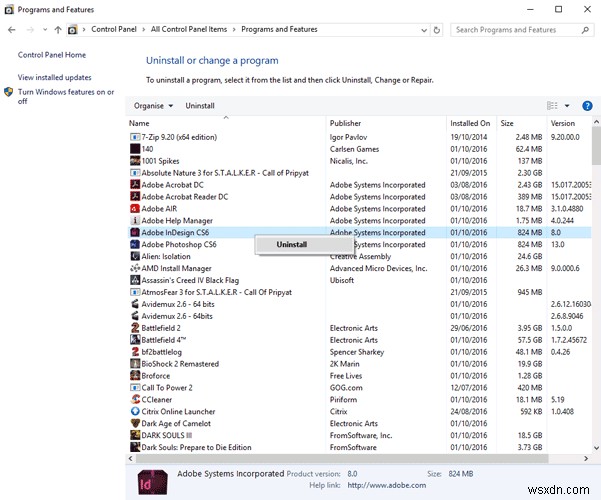Click the horizontal scrollbar thumb

[x=342, y=459]
